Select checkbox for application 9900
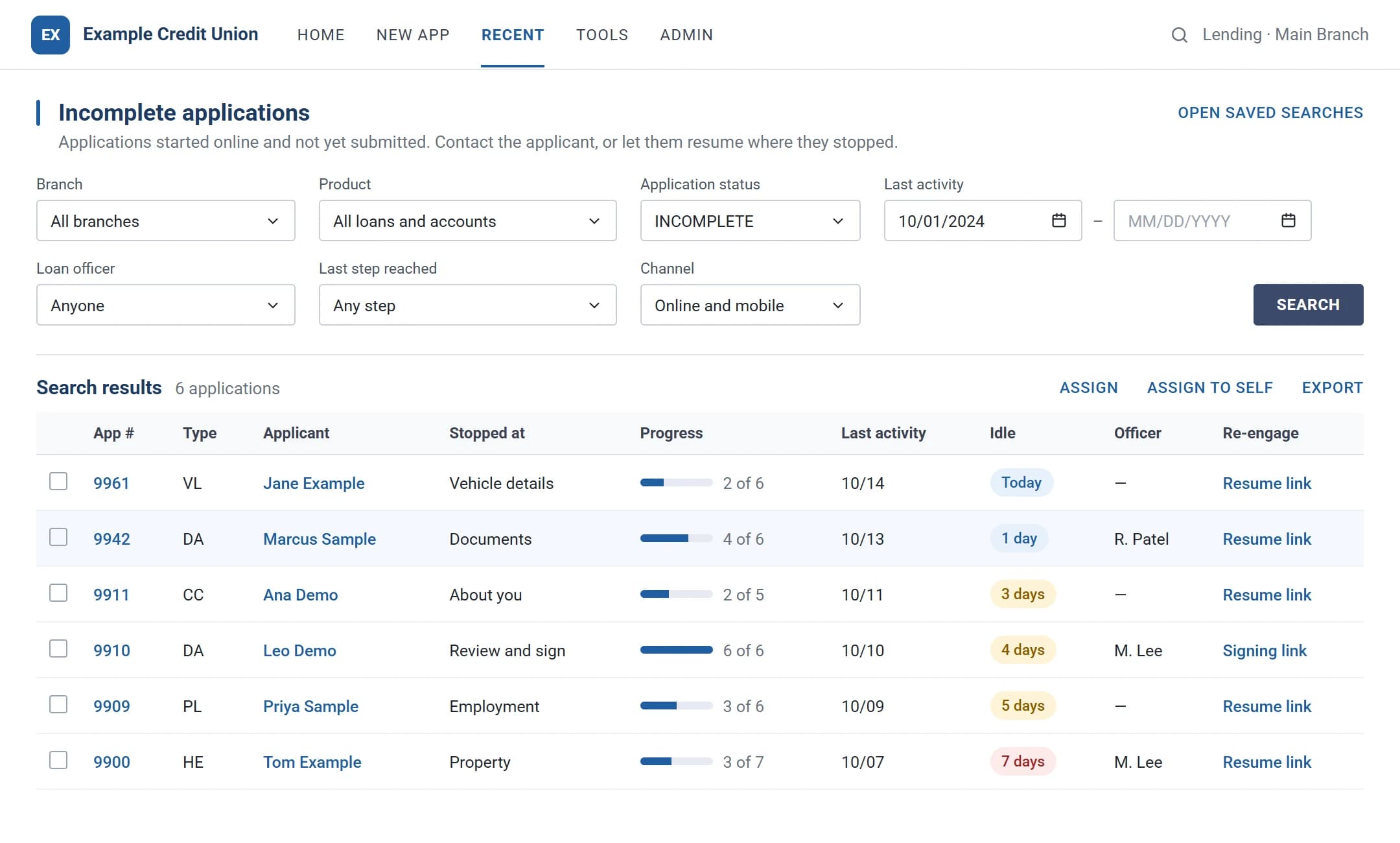This screenshot has height=843, width=1400. (x=58, y=760)
